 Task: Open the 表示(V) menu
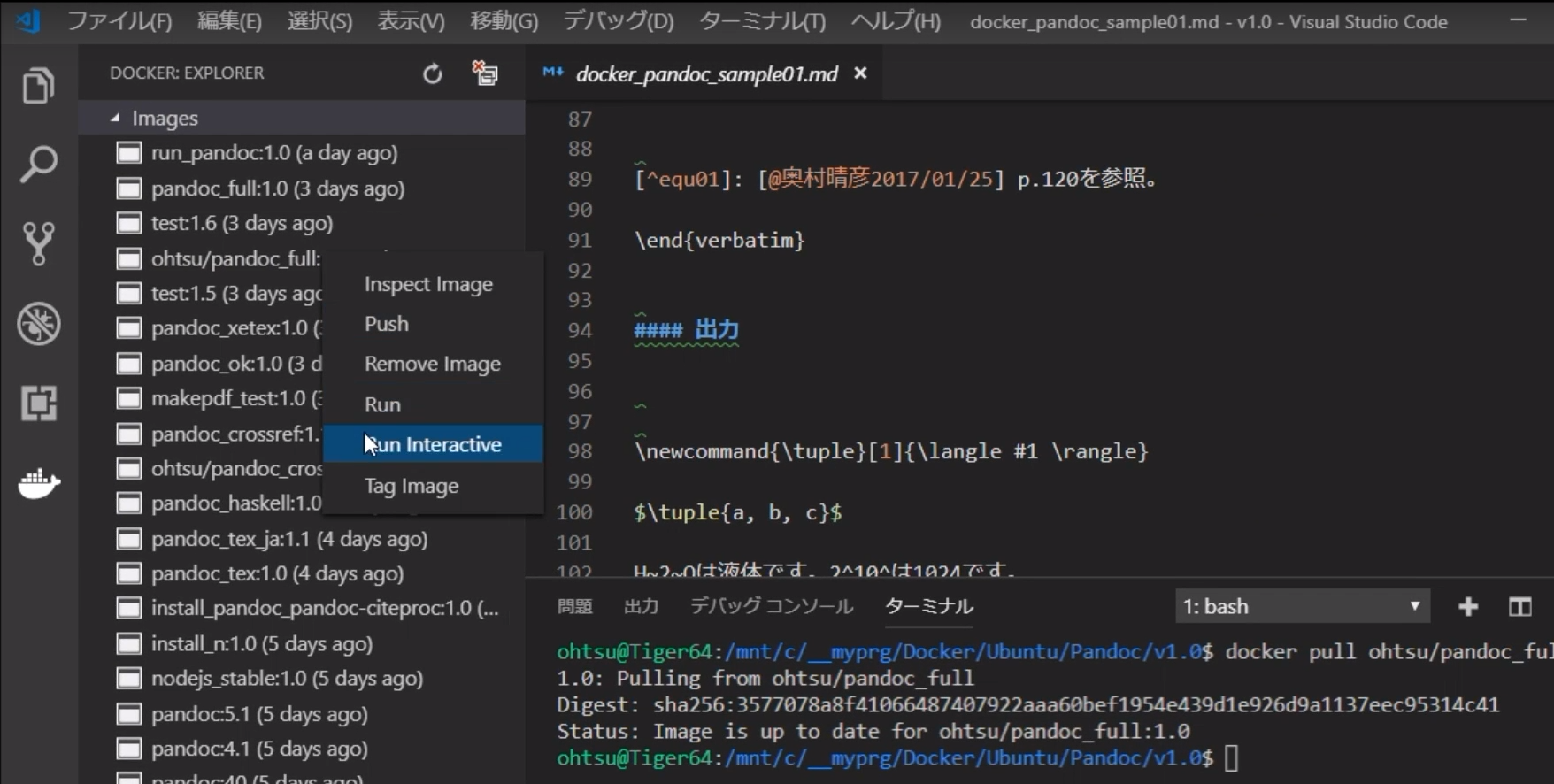point(411,21)
